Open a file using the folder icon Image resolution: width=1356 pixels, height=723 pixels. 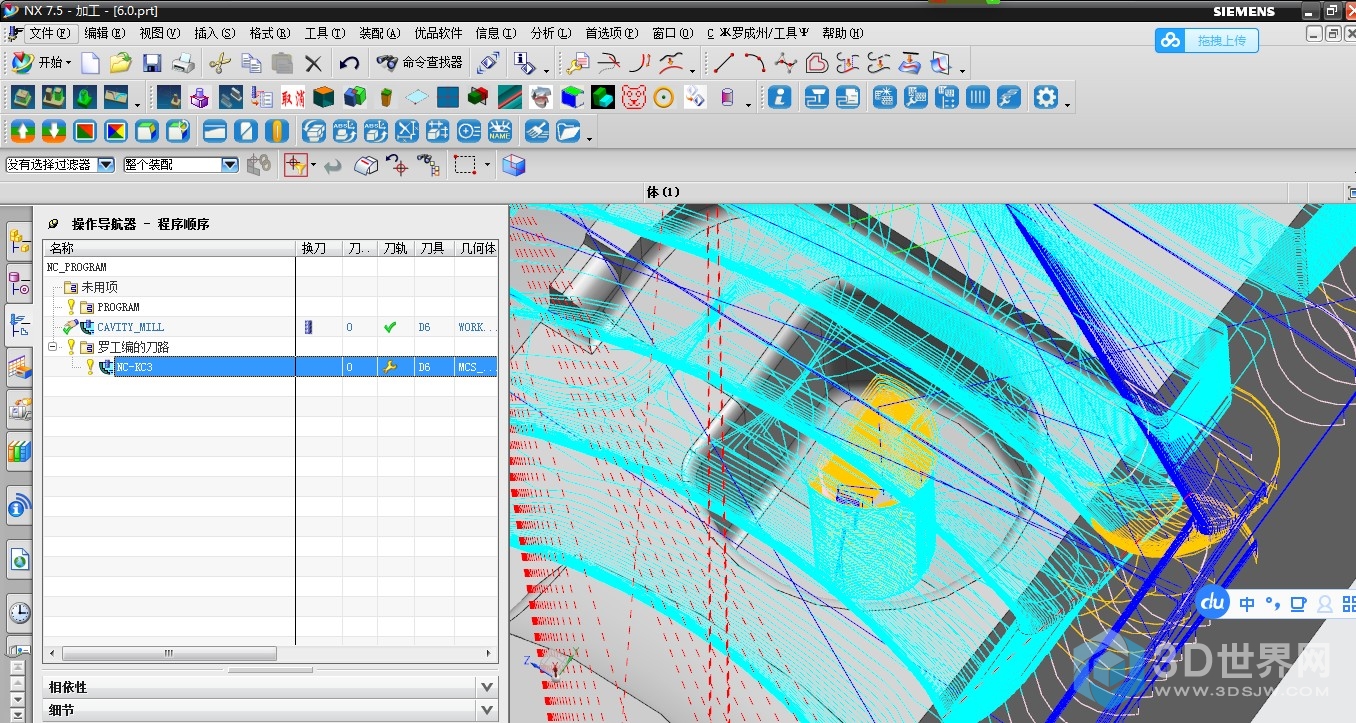121,63
